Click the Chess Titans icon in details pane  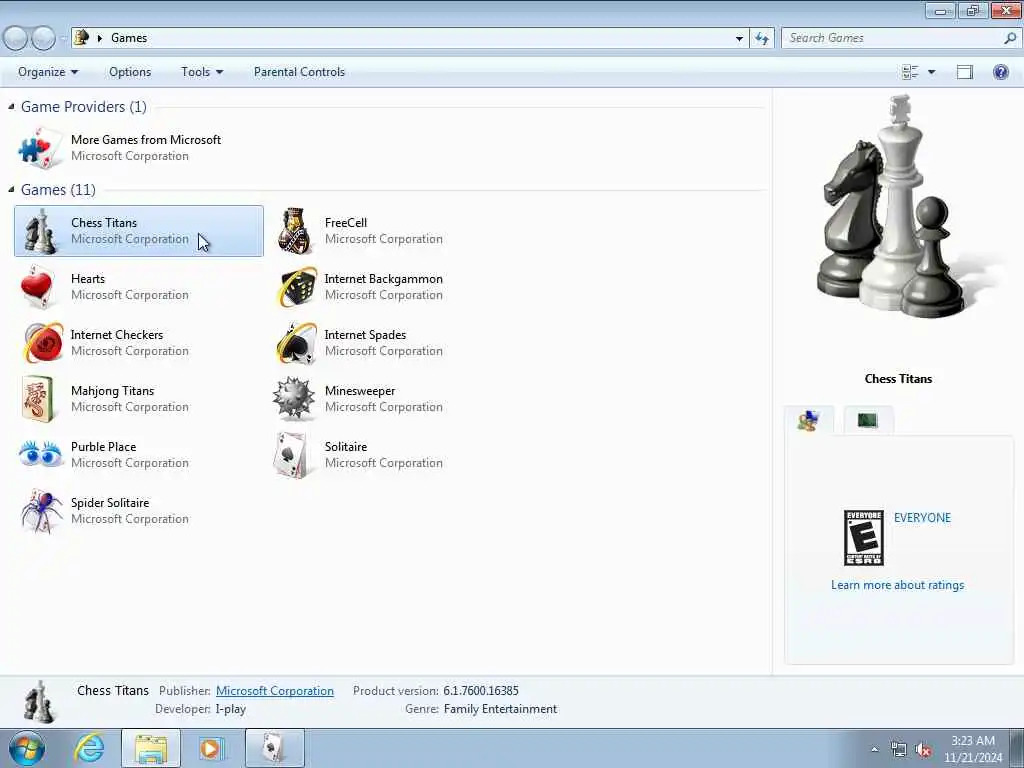coord(39,702)
